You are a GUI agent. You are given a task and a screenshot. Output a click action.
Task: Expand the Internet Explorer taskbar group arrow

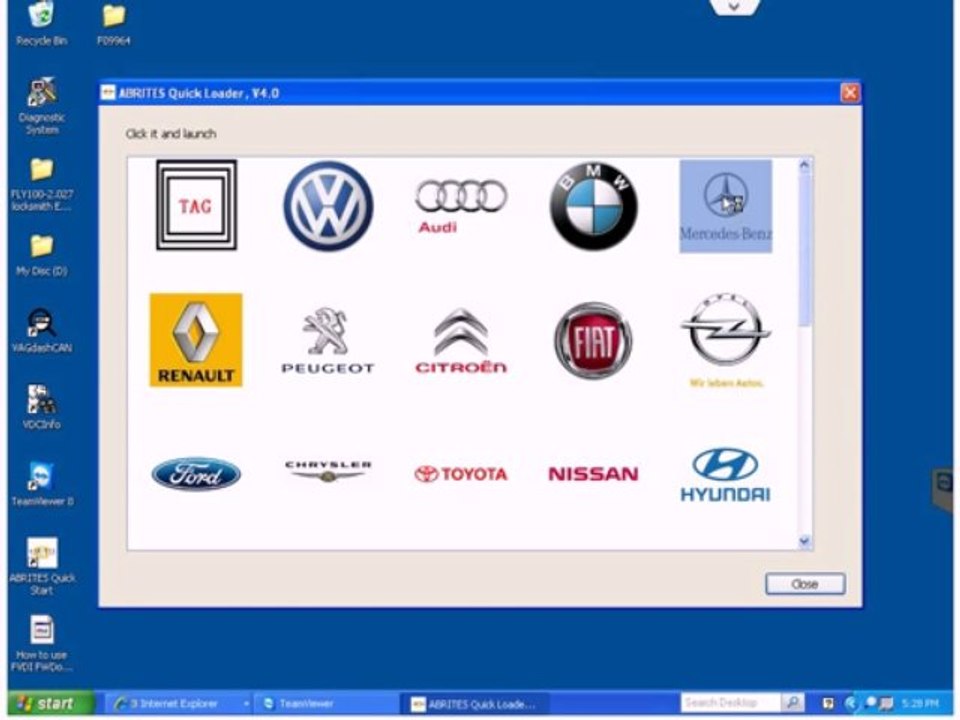pyautogui.click(x=247, y=704)
